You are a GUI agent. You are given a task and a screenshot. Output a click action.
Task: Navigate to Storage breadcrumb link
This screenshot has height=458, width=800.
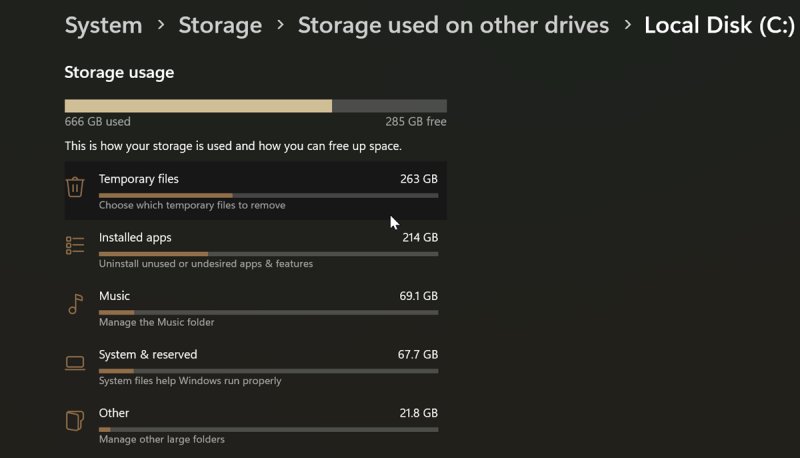tap(220, 25)
